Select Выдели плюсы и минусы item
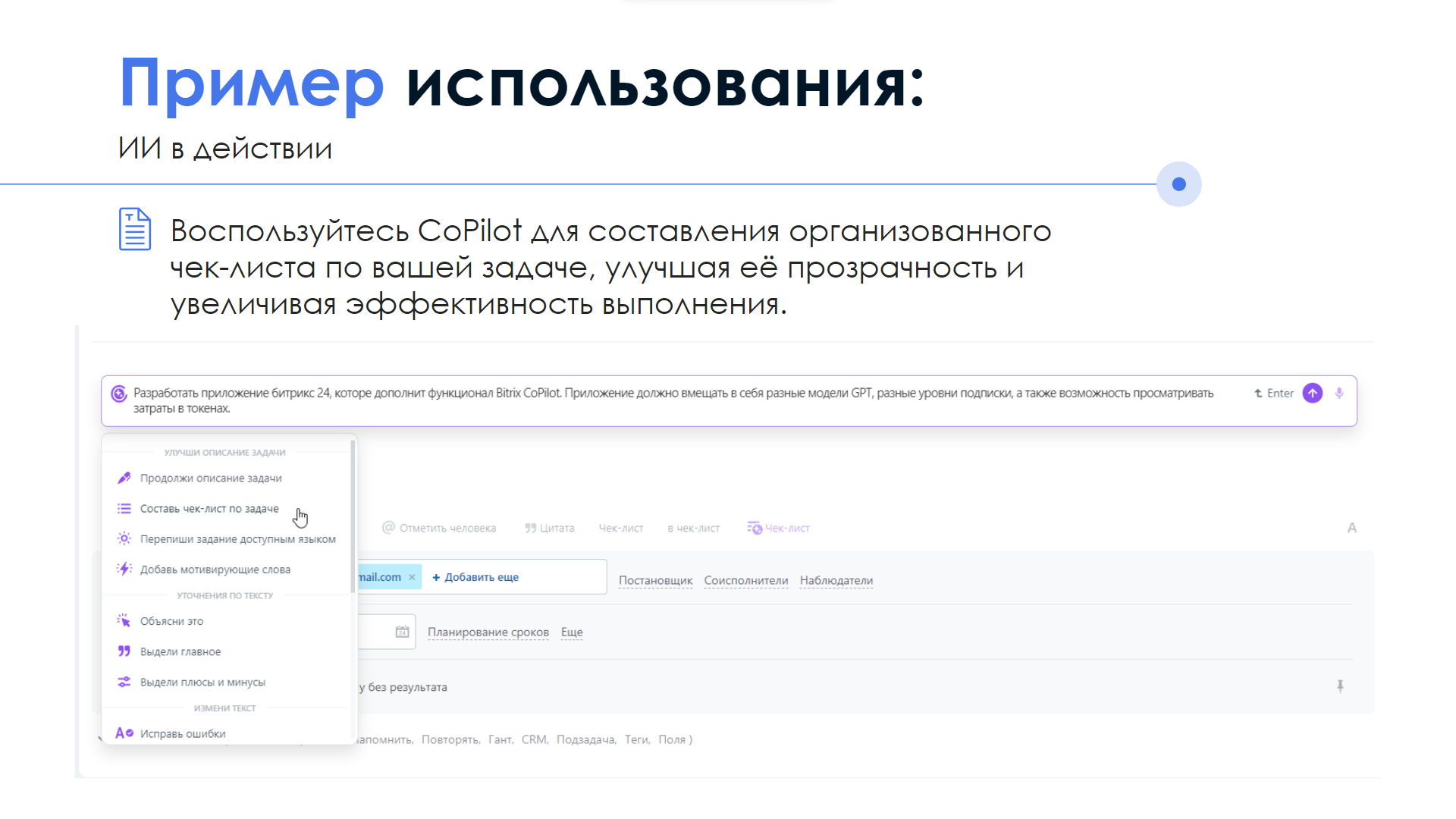 click(x=202, y=682)
